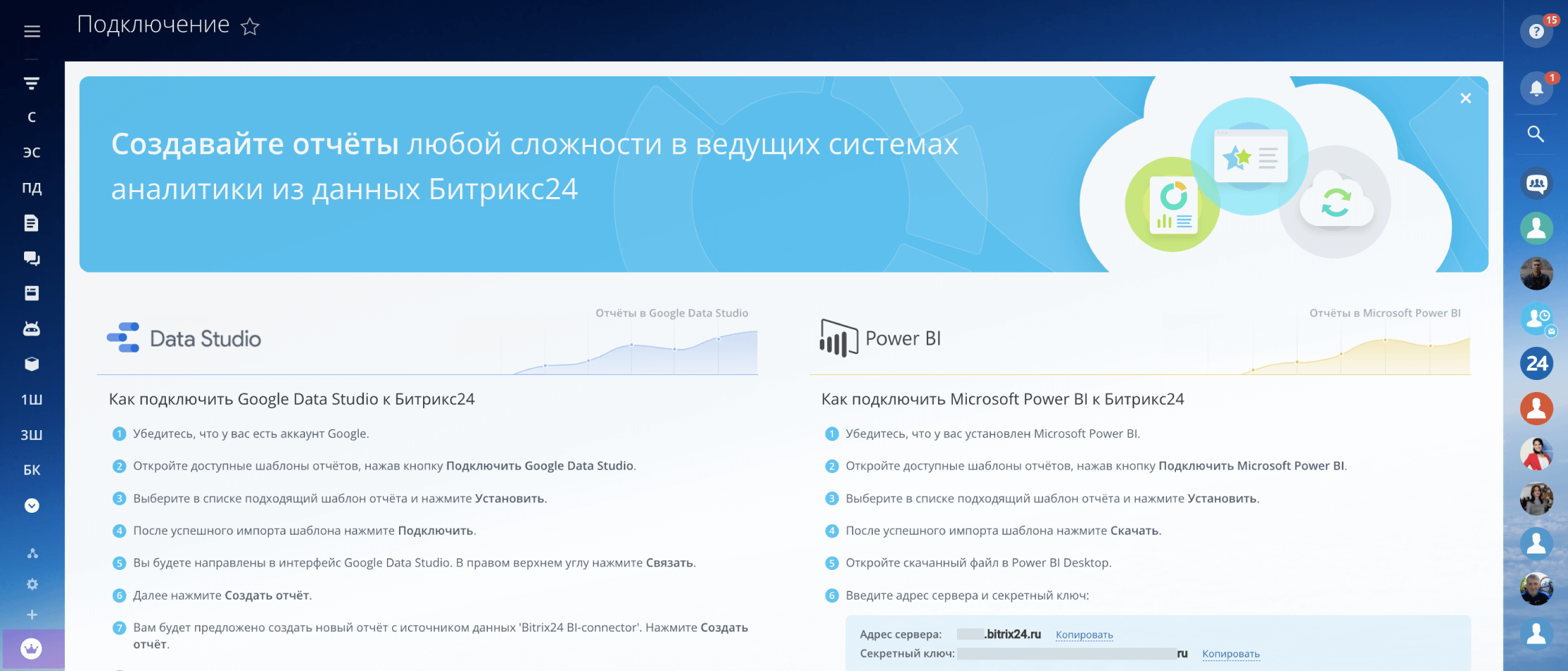Close the blue promo banner
1568x671 pixels.
(x=1466, y=98)
